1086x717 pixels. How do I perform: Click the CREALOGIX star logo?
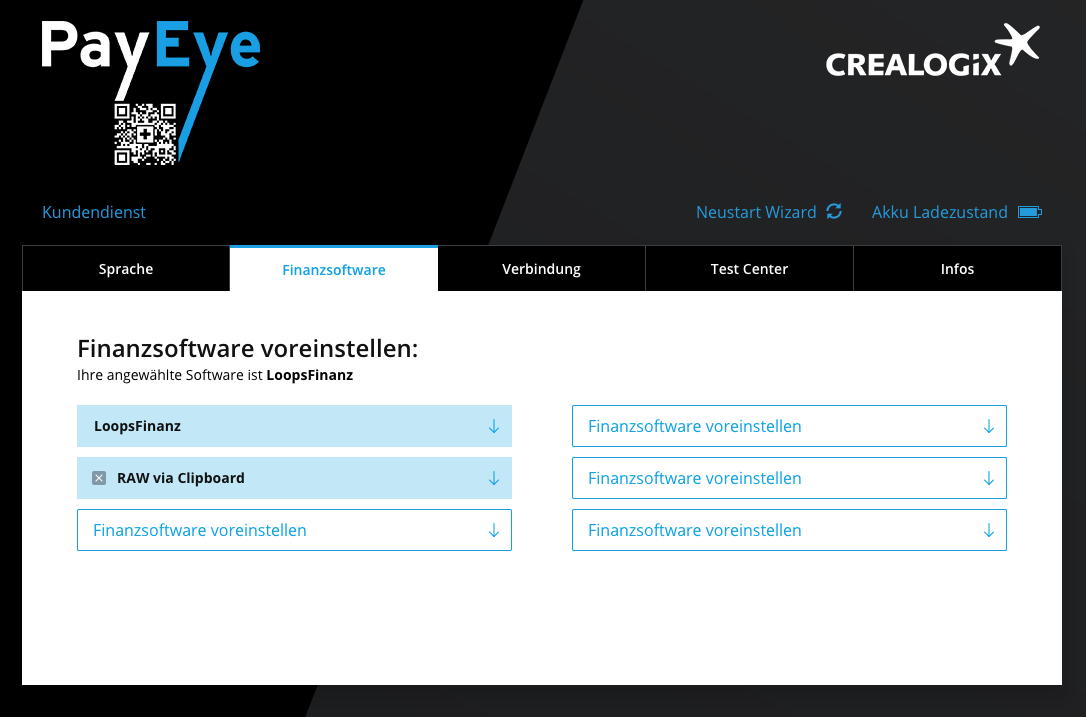coord(1016,44)
